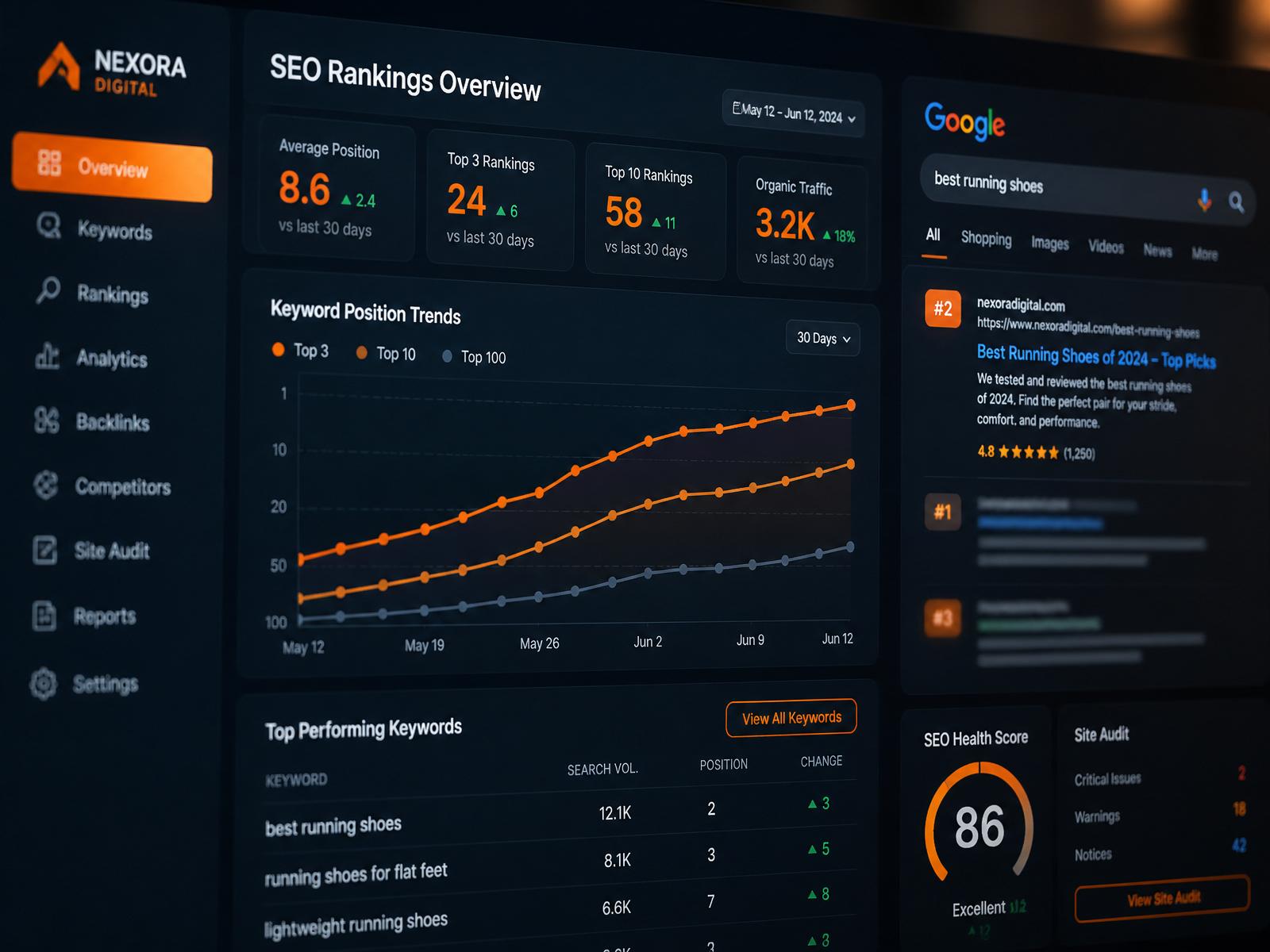This screenshot has height=952, width=1270.
Task: Open the May 12 - Jun 12, 2024 date dropdown
Action: (x=794, y=114)
